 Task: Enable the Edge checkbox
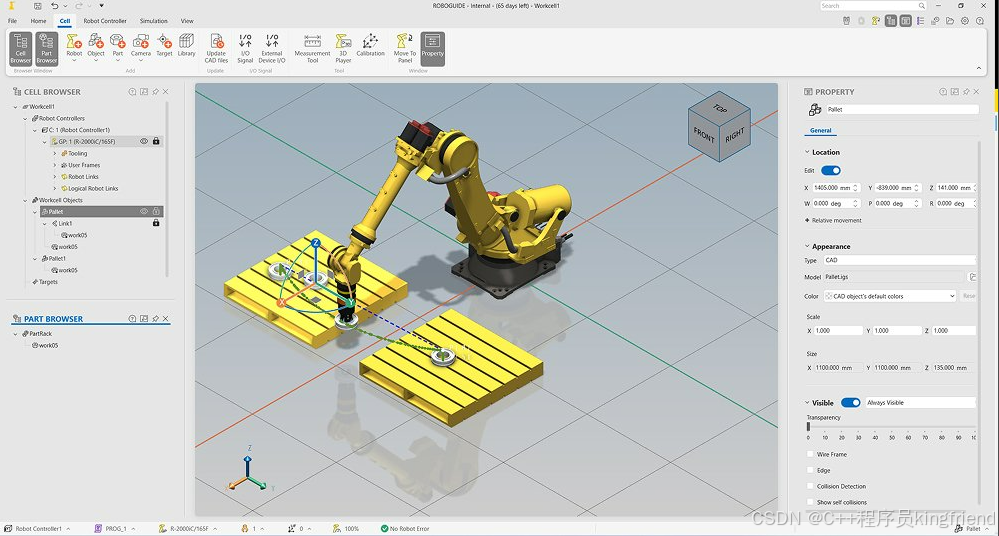tap(810, 470)
